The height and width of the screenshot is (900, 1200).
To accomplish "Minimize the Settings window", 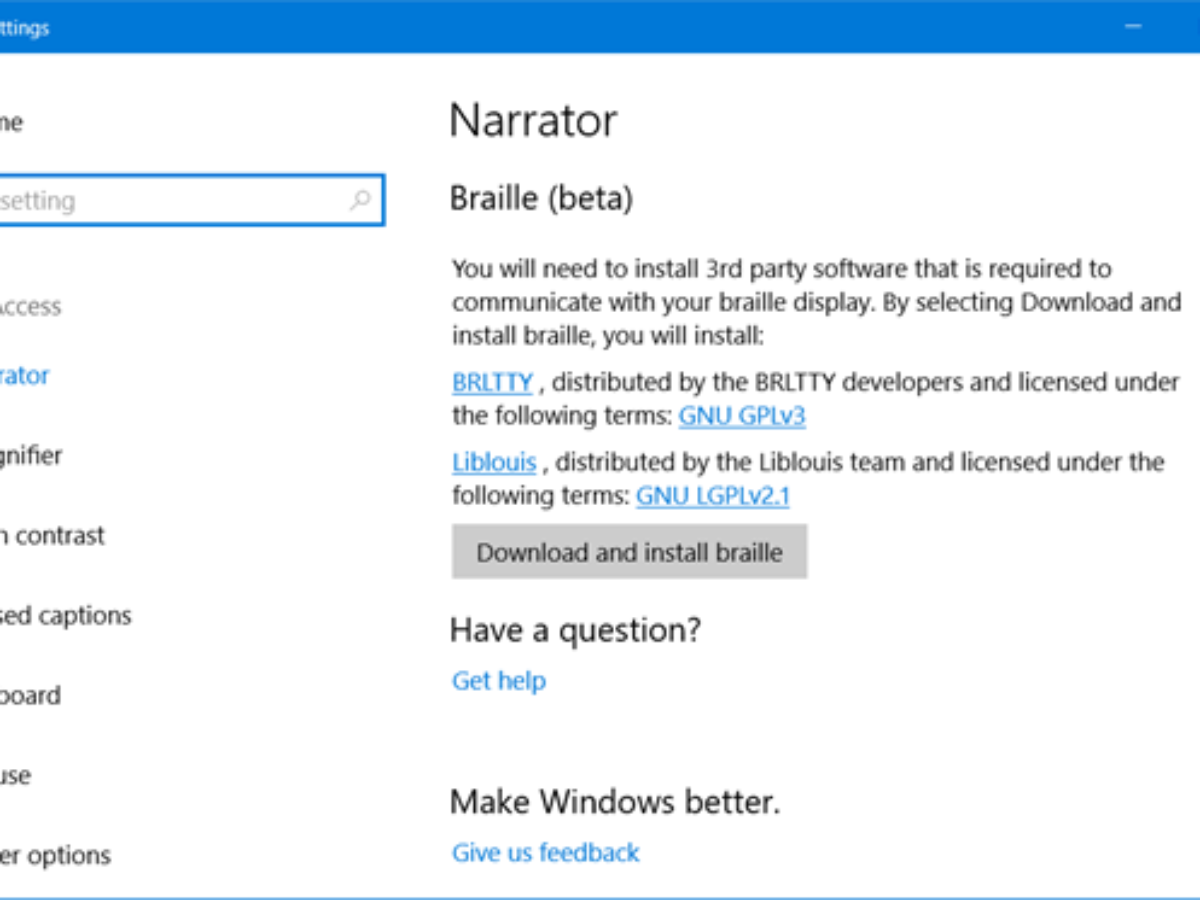I will [x=1133, y=26].
